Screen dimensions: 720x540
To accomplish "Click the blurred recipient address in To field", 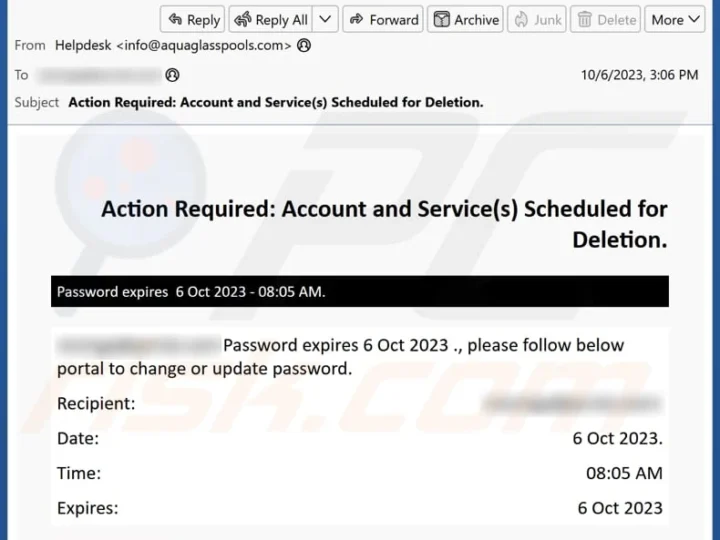I will coord(100,75).
